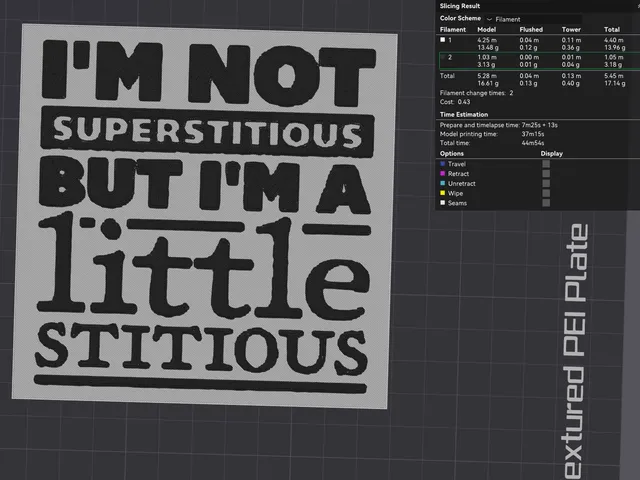Viewport: 640px width, 480px height.
Task: Click filament 1 white color swatch
Action: (443, 40)
